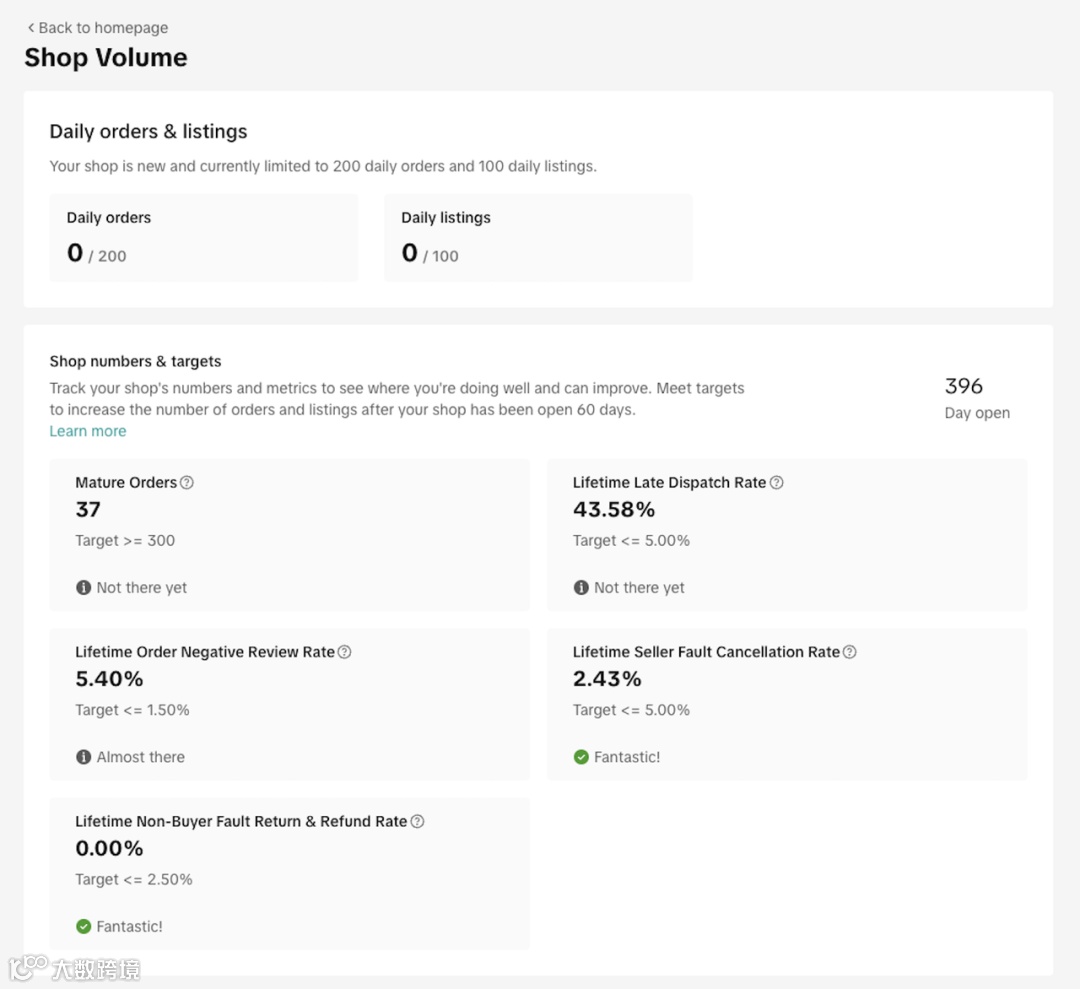
Task: Click the Shop Volume page heading
Action: click(106, 58)
